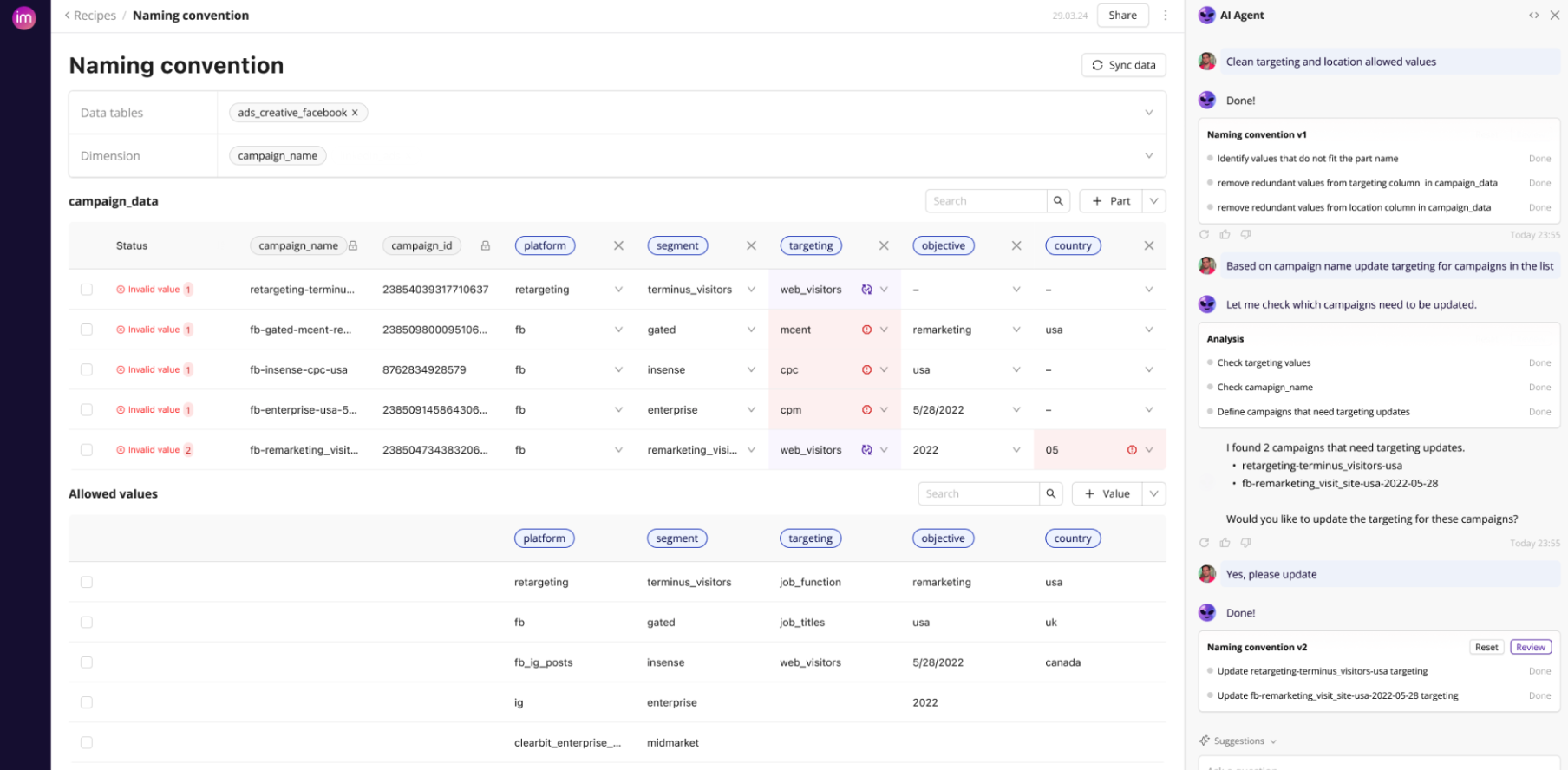Open the dropdown arrow next to Part
The width and height of the screenshot is (1568, 770).
point(1153,201)
